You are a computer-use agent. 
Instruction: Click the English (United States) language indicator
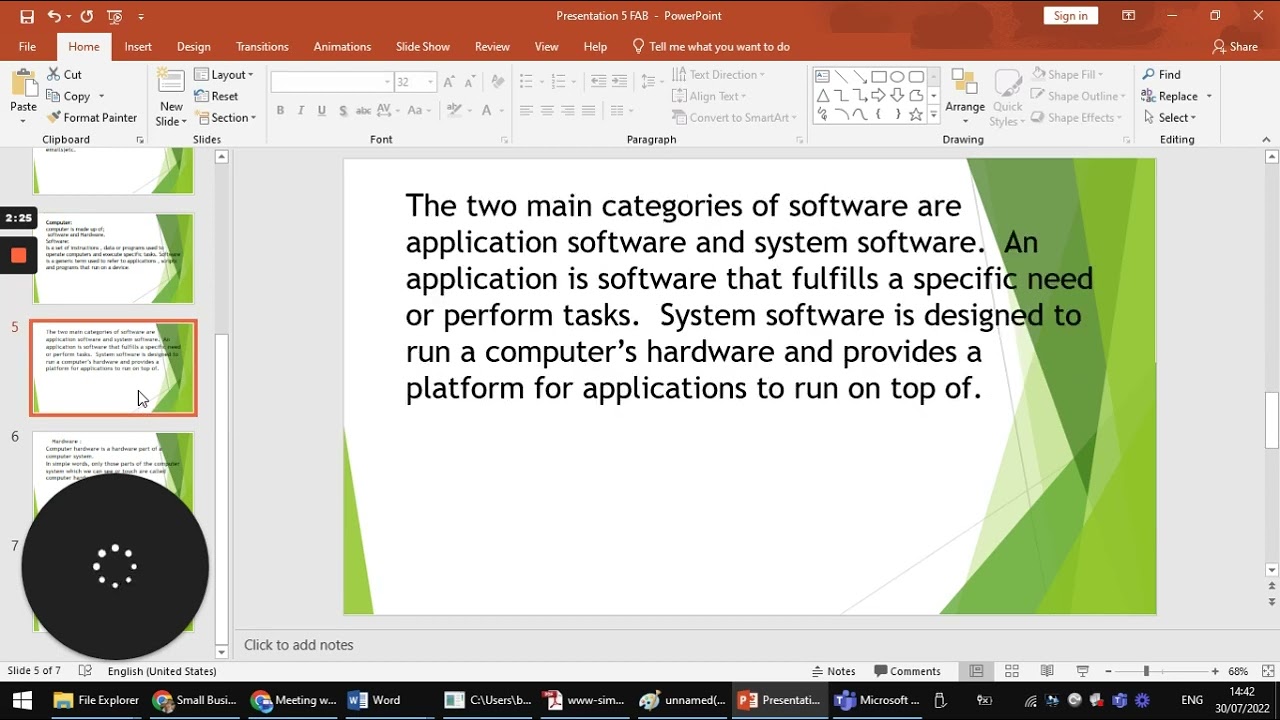[162, 671]
